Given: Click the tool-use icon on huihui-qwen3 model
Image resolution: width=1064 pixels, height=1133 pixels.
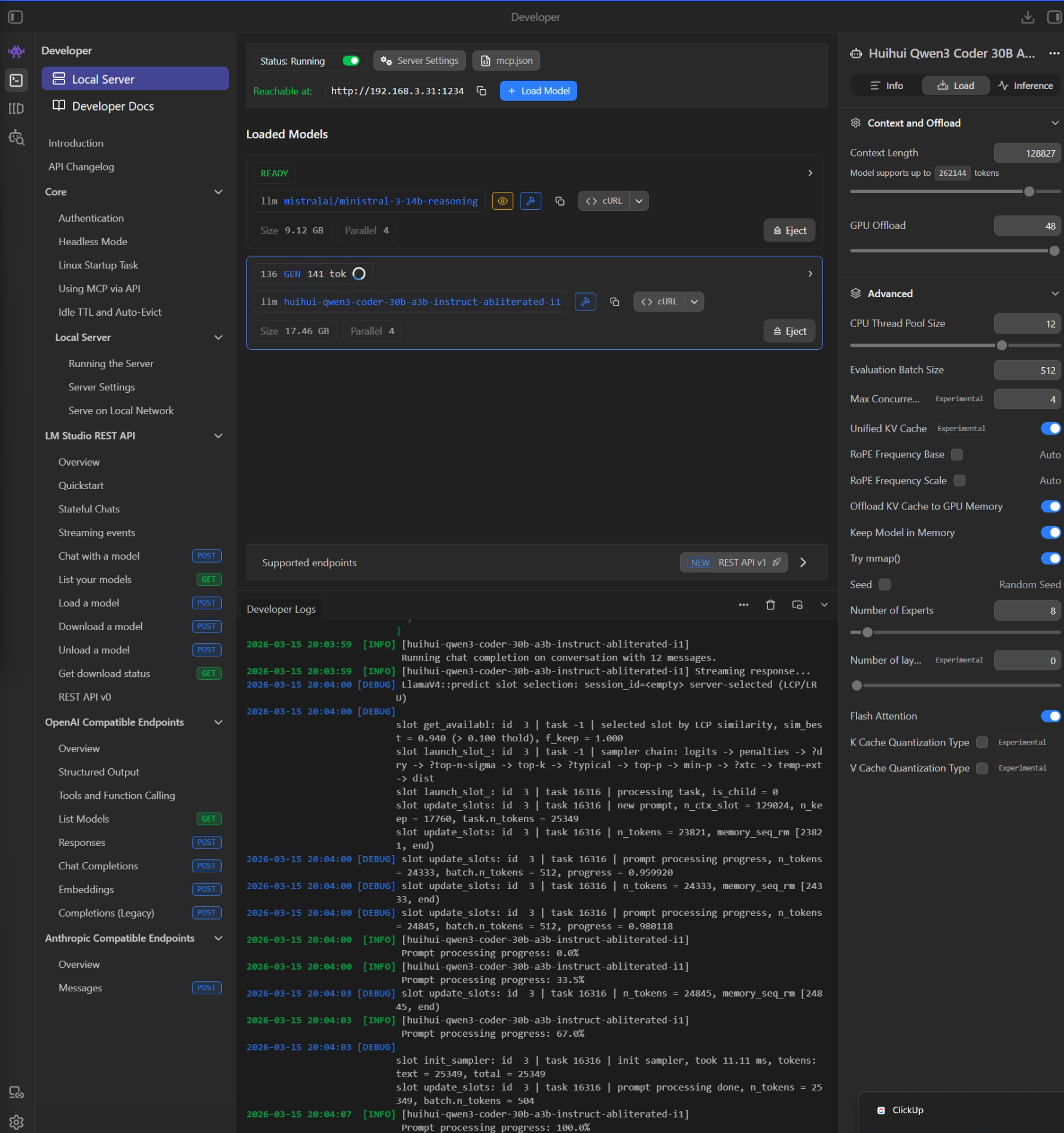Looking at the screenshot, I should [585, 302].
